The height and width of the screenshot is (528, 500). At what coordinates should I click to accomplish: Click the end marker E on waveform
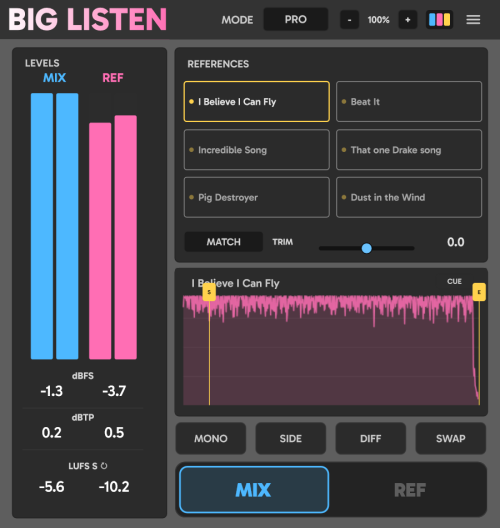(x=479, y=292)
